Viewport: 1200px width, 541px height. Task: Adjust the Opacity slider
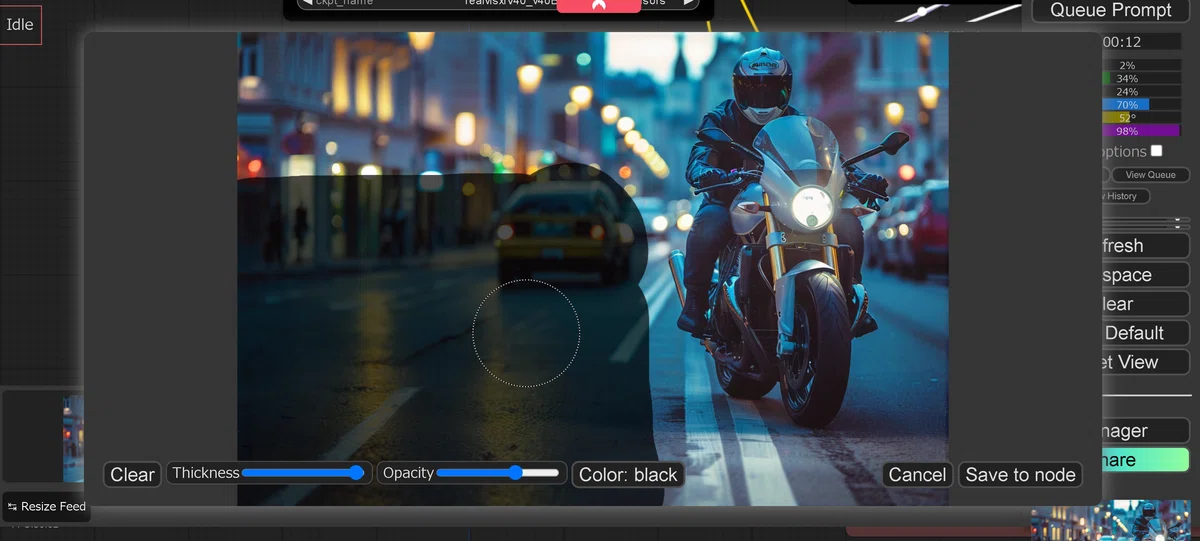498,473
